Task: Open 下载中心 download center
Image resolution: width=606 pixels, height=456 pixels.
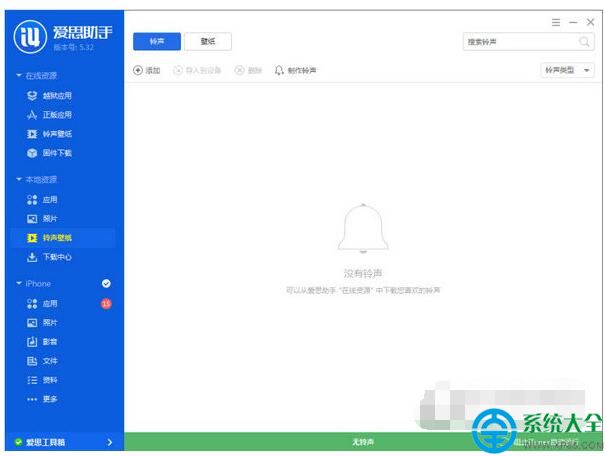Action: pyautogui.click(x=49, y=257)
